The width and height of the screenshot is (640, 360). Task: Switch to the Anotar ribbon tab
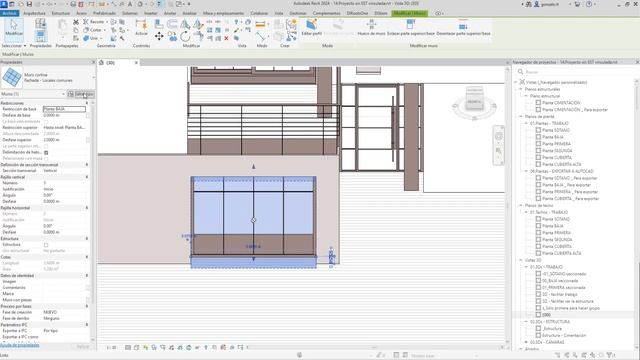pyautogui.click(x=170, y=13)
